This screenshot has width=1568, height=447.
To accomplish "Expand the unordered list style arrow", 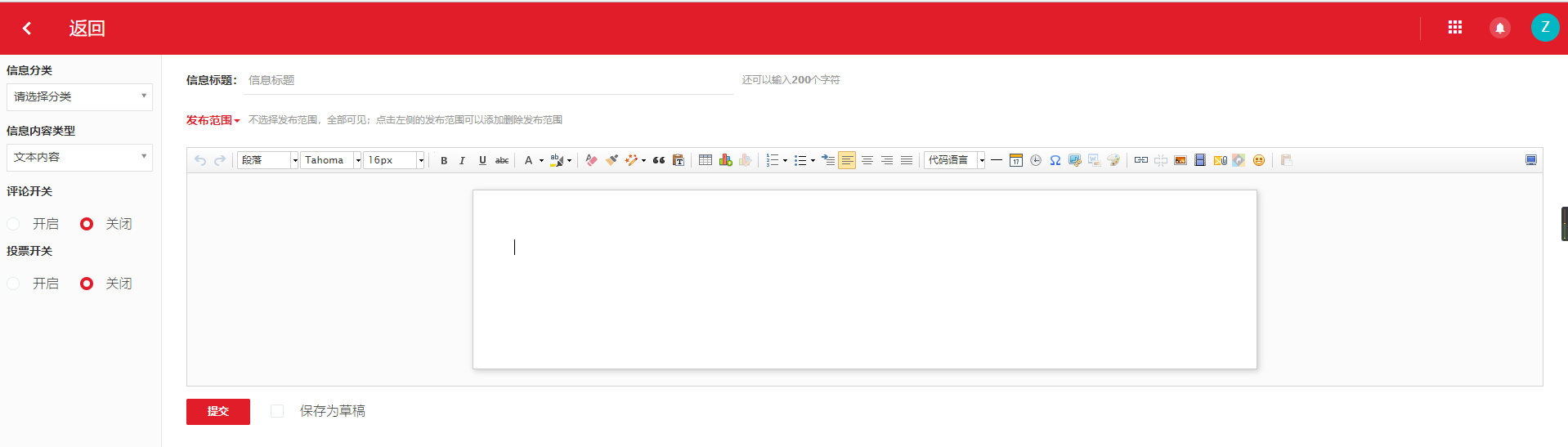I will 813,160.
